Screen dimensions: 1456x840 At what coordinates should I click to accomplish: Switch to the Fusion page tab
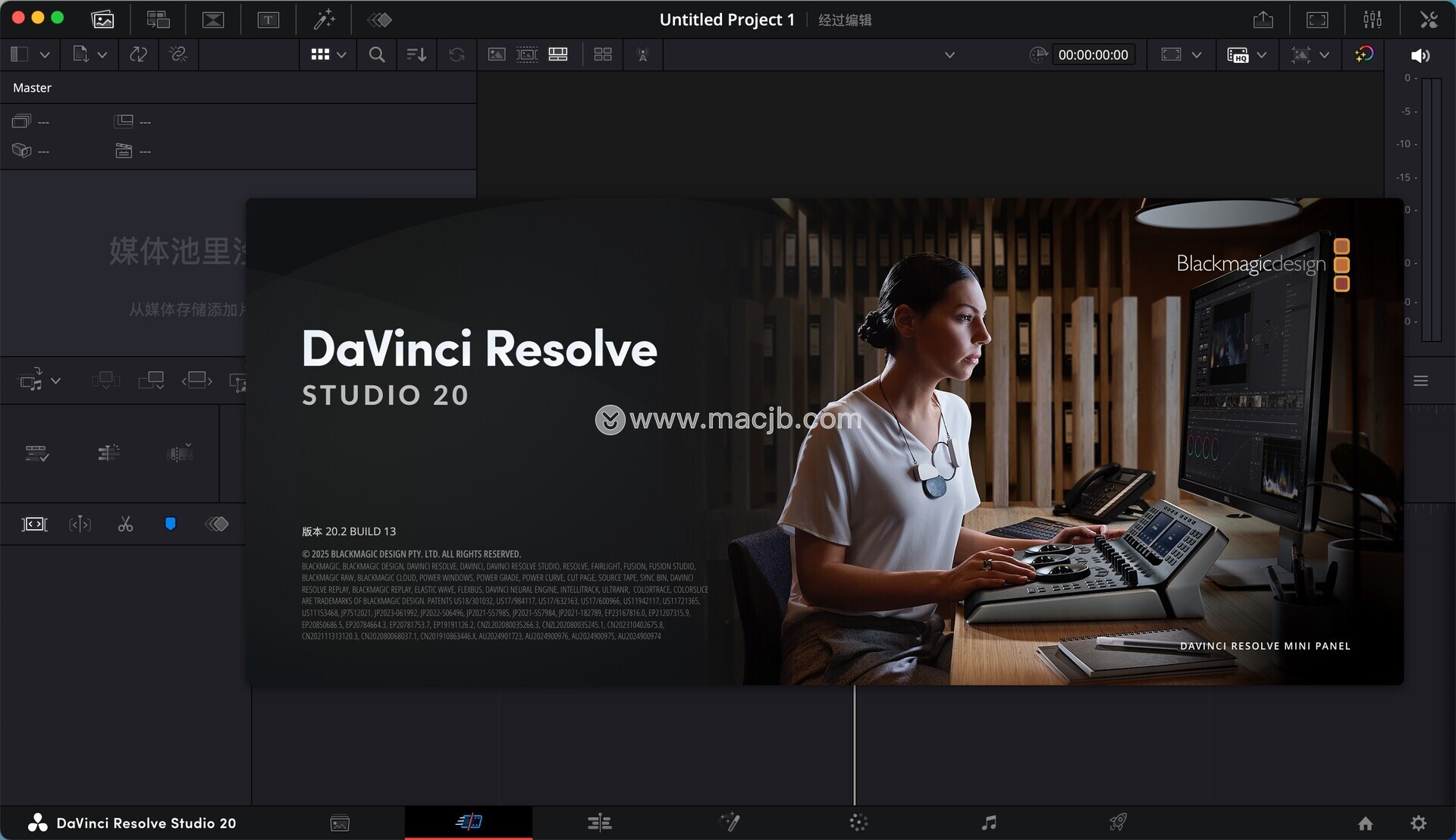(x=730, y=823)
